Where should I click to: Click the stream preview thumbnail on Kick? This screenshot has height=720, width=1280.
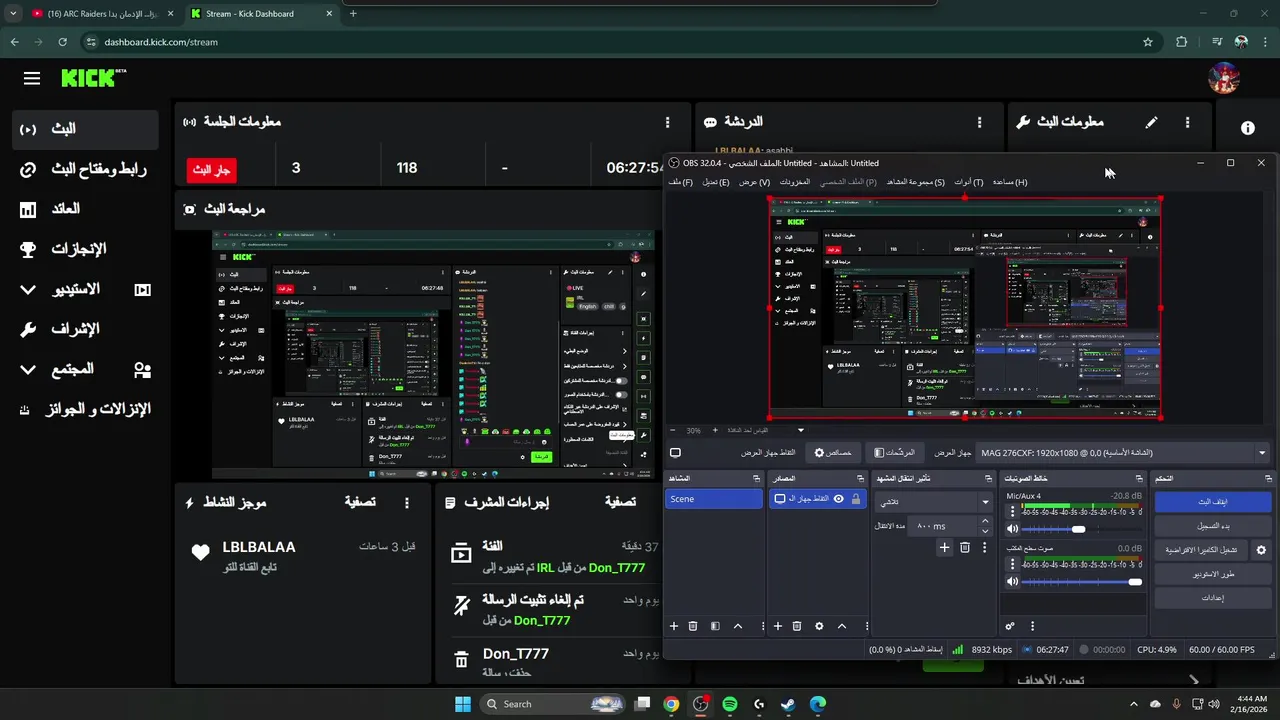point(433,354)
